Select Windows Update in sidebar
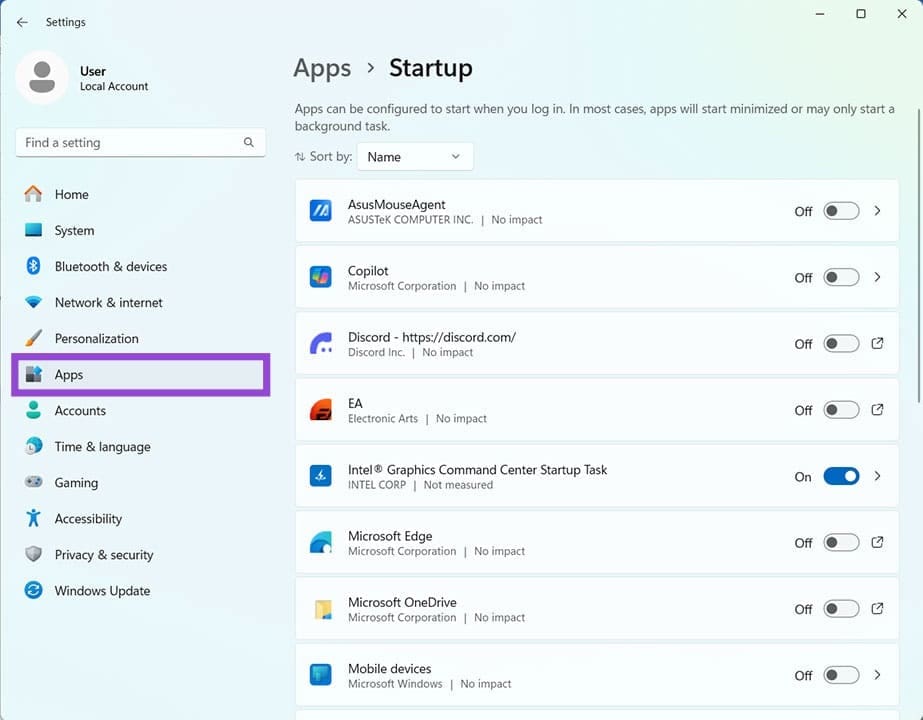Viewport: 923px width, 720px height. click(x=102, y=591)
